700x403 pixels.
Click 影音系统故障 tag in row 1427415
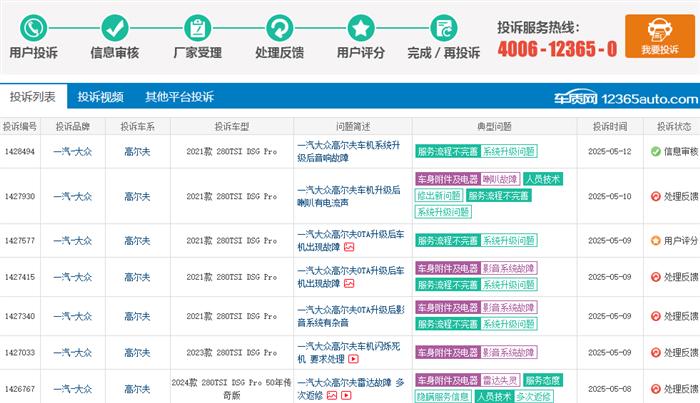(509, 268)
